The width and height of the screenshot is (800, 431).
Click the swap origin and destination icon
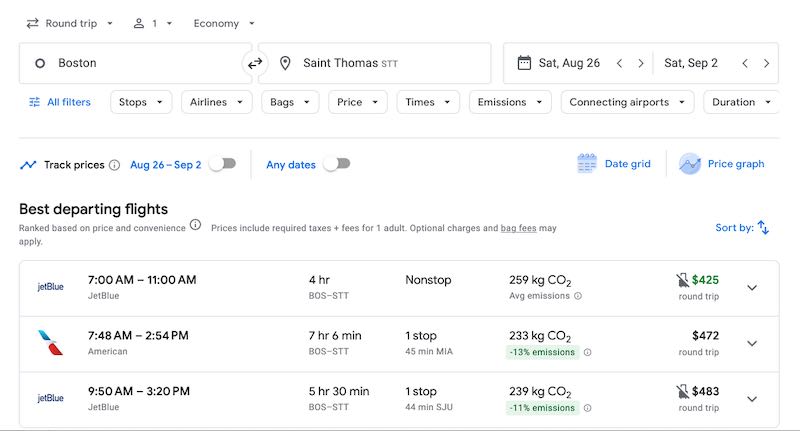click(x=255, y=63)
